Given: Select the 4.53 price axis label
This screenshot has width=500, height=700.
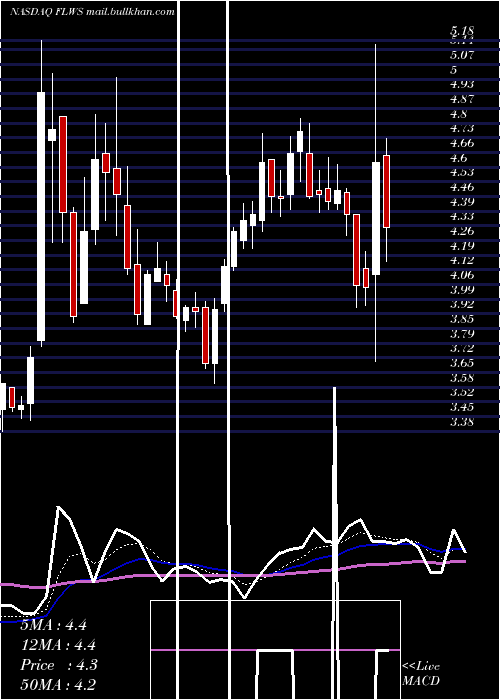Looking at the screenshot, I should click(462, 172).
